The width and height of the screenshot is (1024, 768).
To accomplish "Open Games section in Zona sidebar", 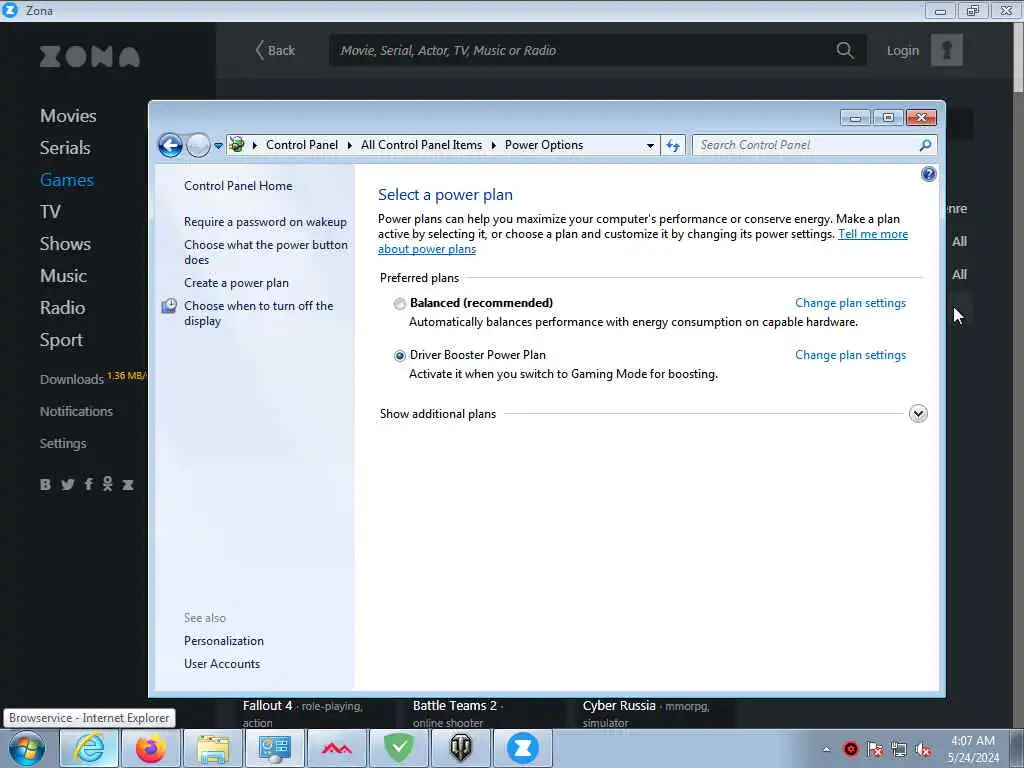I will click(67, 180).
